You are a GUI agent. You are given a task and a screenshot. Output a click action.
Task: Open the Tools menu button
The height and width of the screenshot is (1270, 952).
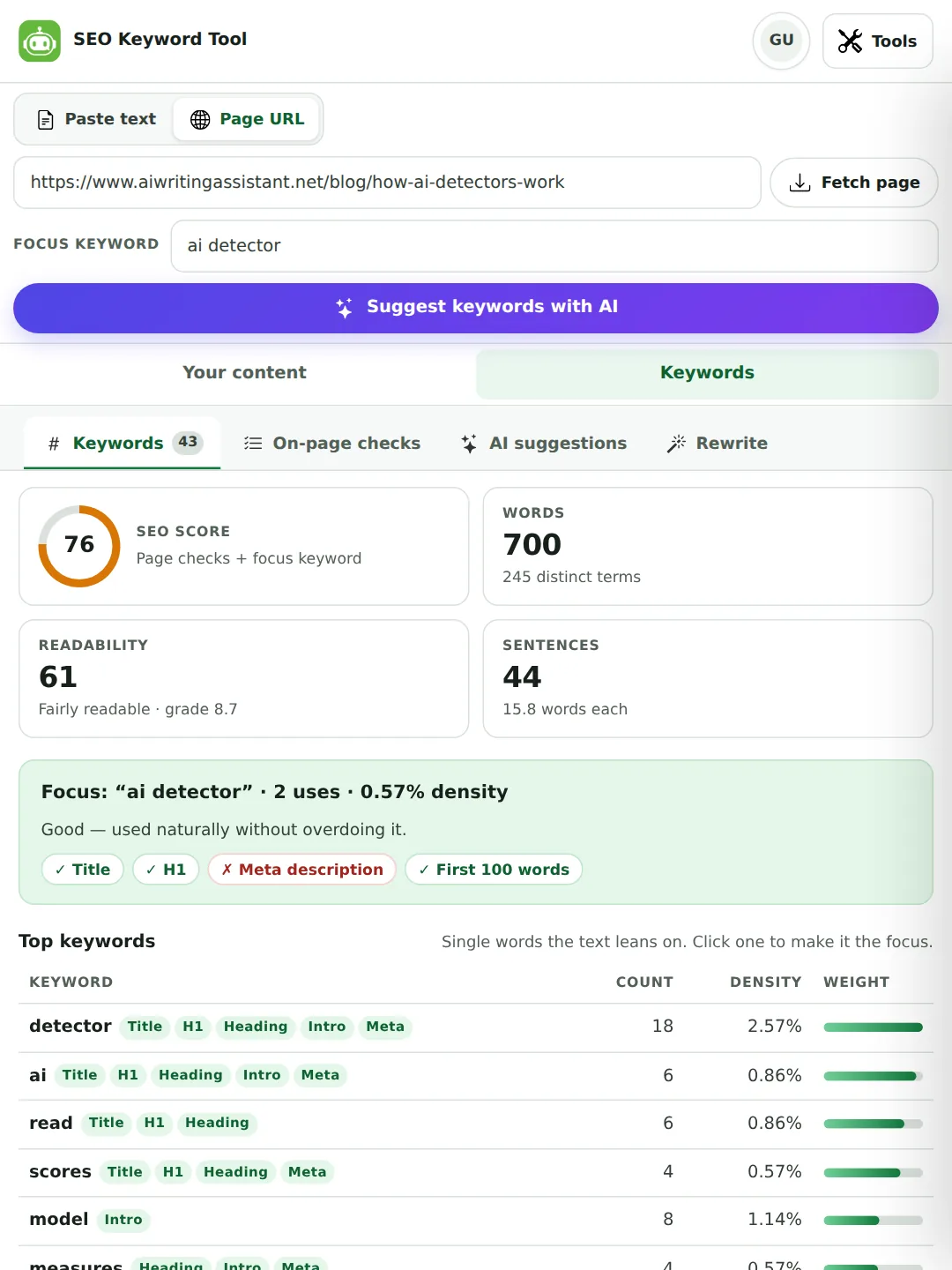point(877,41)
